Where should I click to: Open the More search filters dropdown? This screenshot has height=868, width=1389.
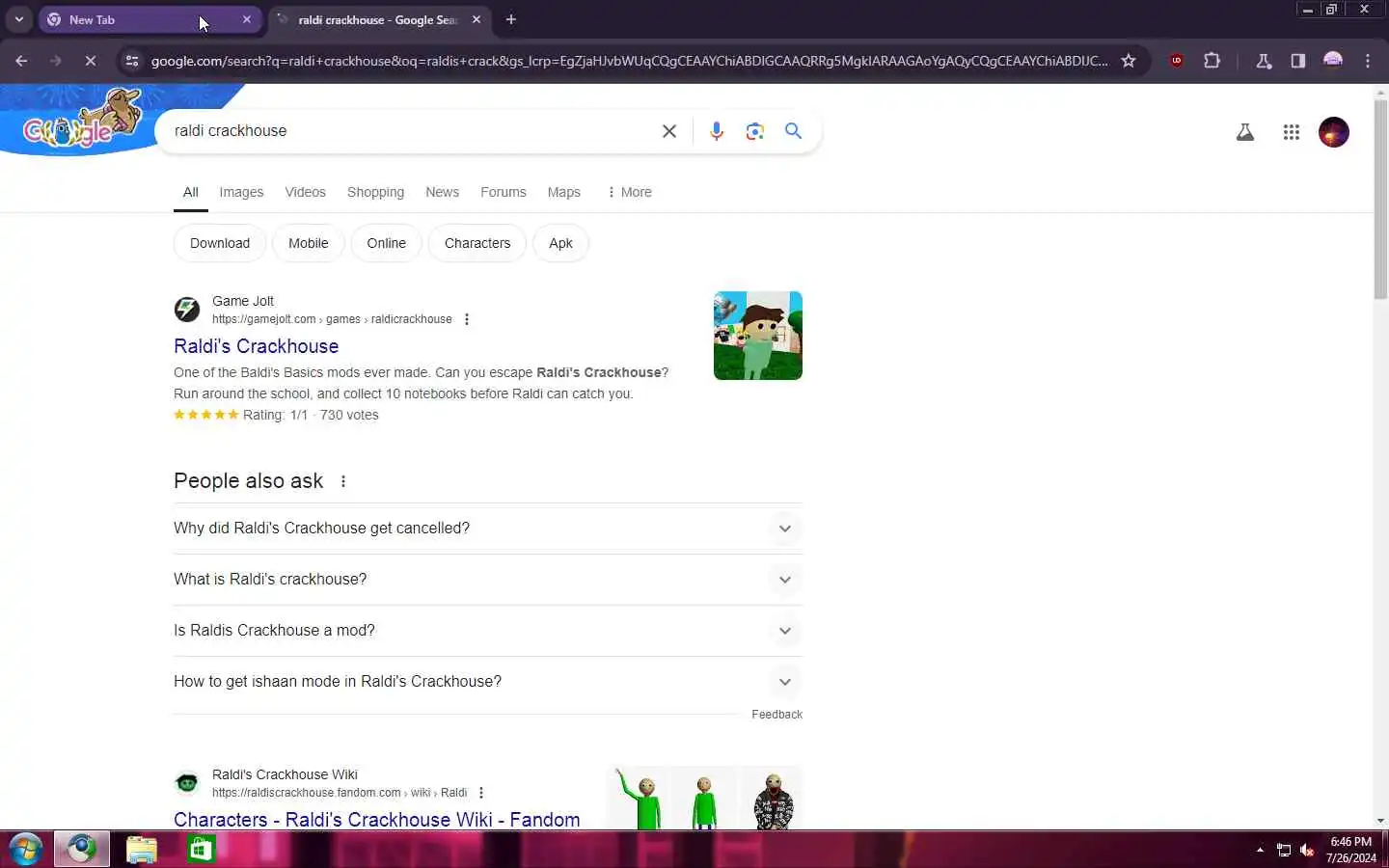point(629,192)
